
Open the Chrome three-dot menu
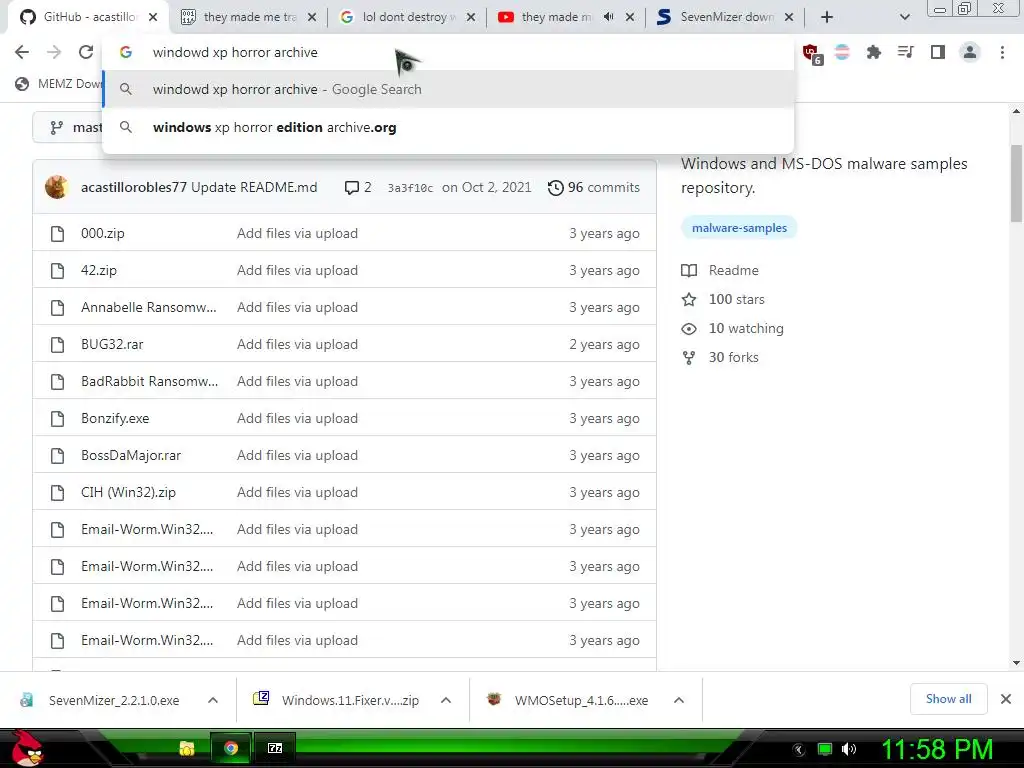tap(1002, 52)
